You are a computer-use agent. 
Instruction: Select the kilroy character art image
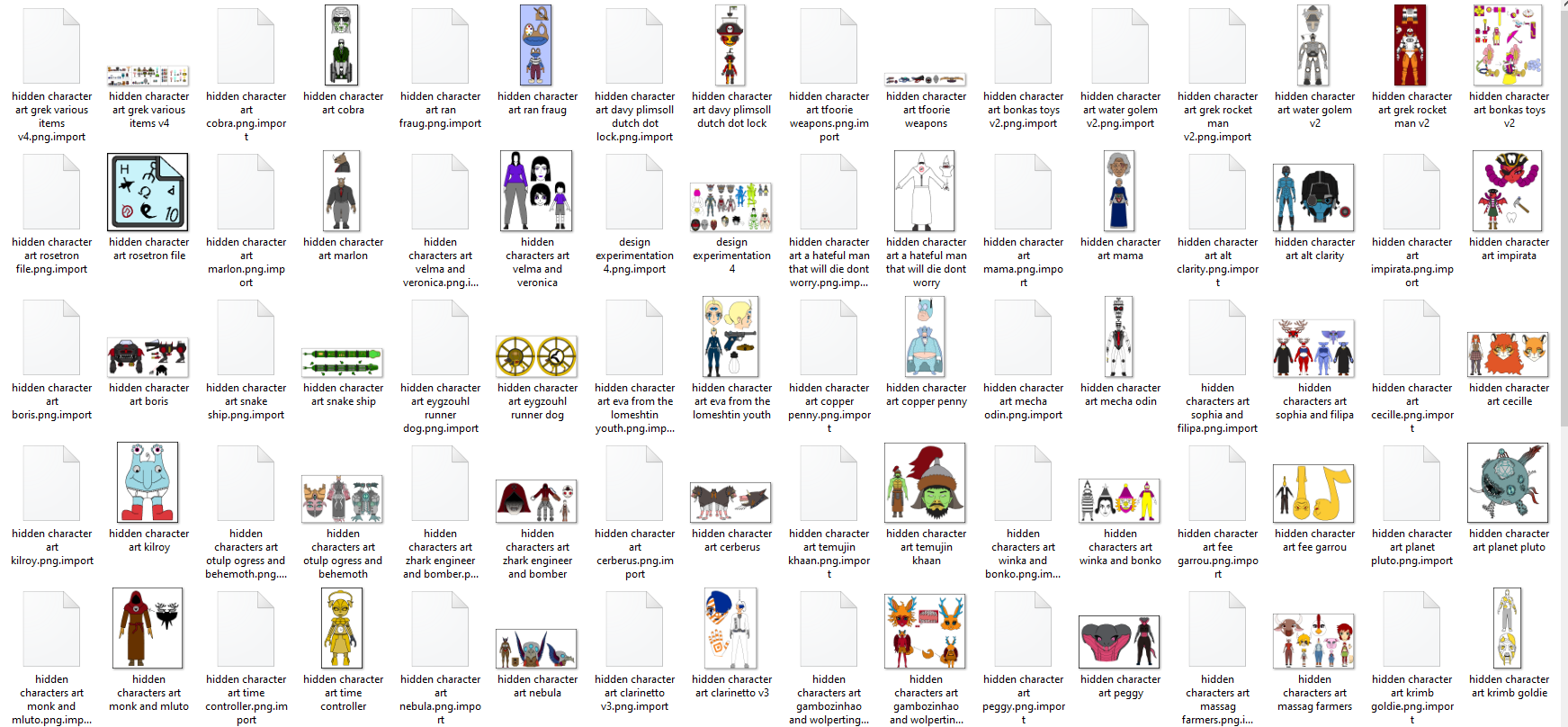148,482
